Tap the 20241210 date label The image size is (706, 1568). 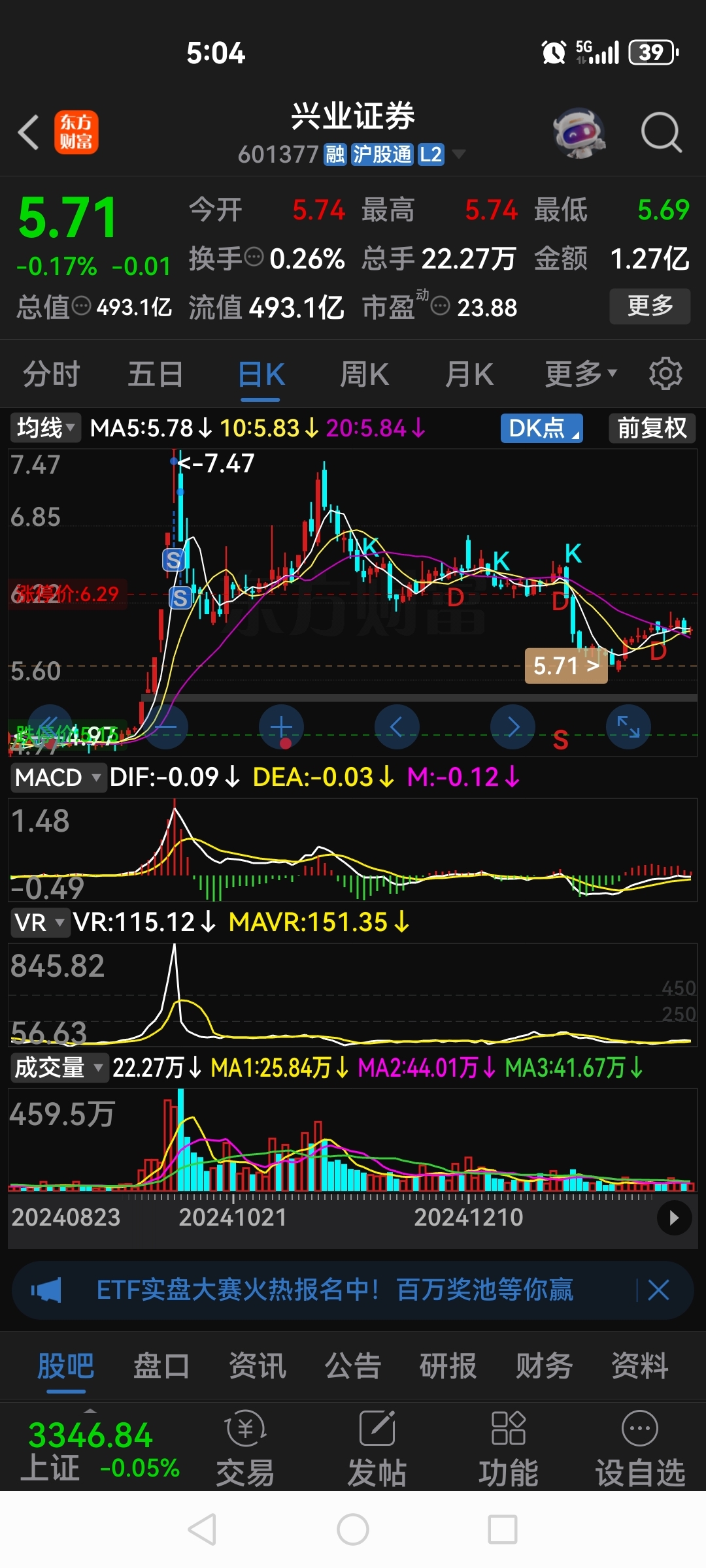[469, 1217]
